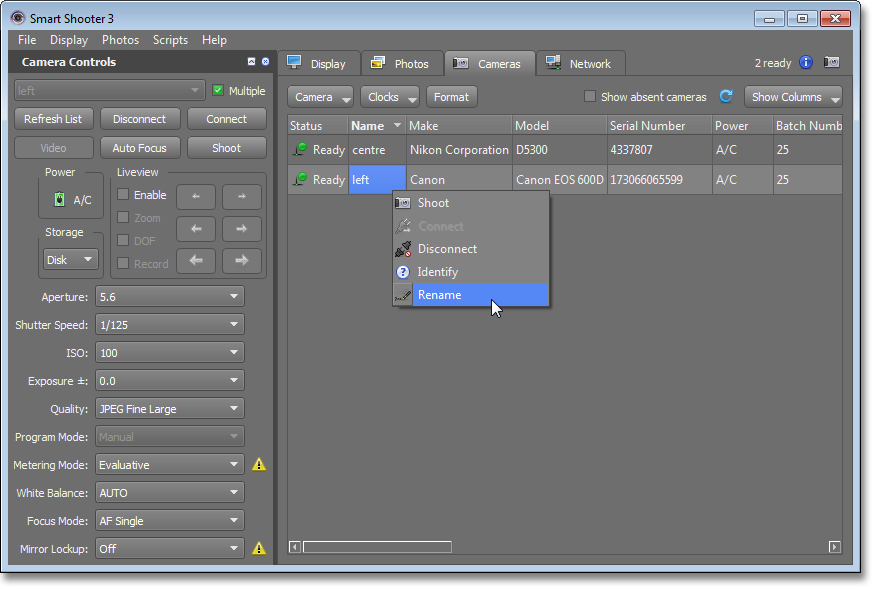Tick the Liveview Enable checkbox

(x=123, y=195)
